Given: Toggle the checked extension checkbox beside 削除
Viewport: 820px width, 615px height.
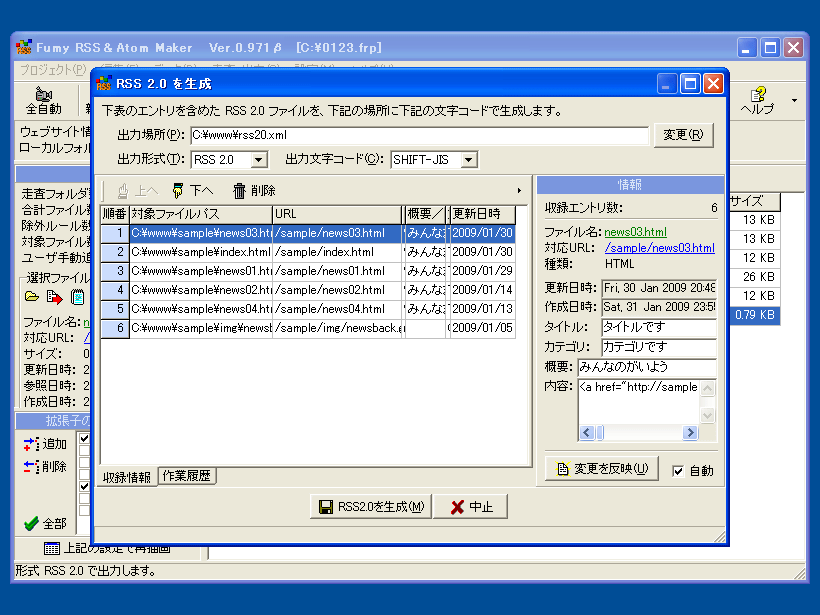Looking at the screenshot, I should (x=84, y=486).
